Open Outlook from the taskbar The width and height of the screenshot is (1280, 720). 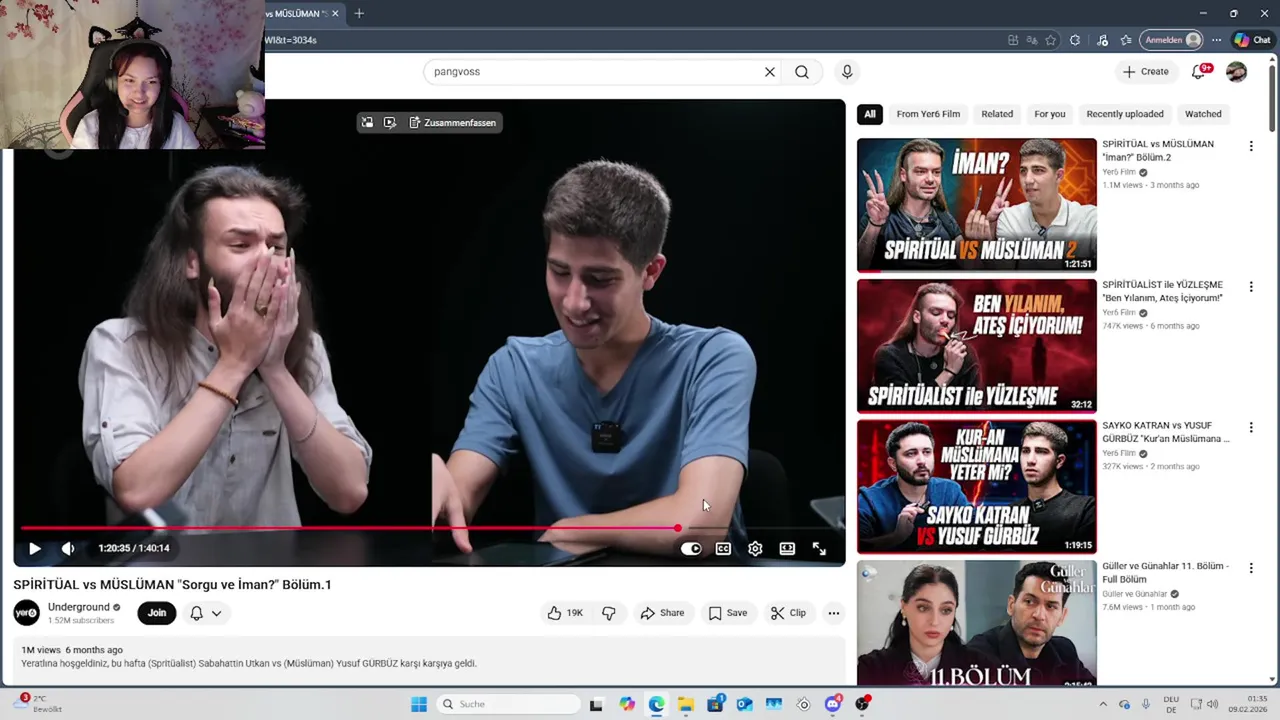point(744,704)
